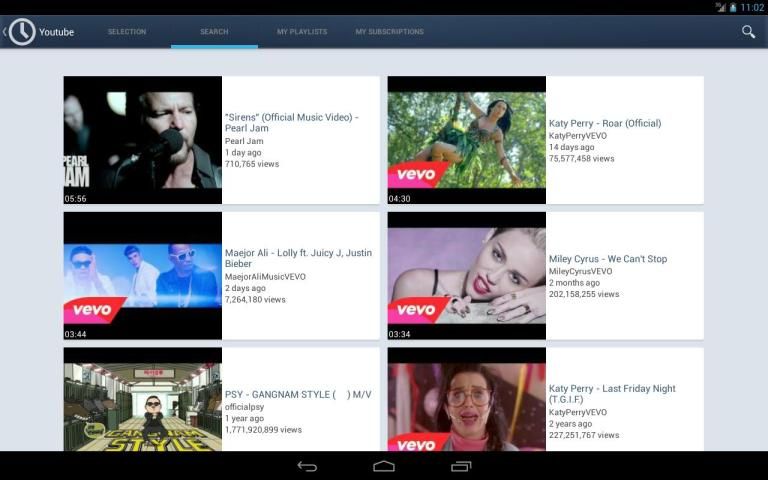The width and height of the screenshot is (768, 480).
Task: Open the Katy Perry Roar thumbnail
Action: click(x=466, y=140)
